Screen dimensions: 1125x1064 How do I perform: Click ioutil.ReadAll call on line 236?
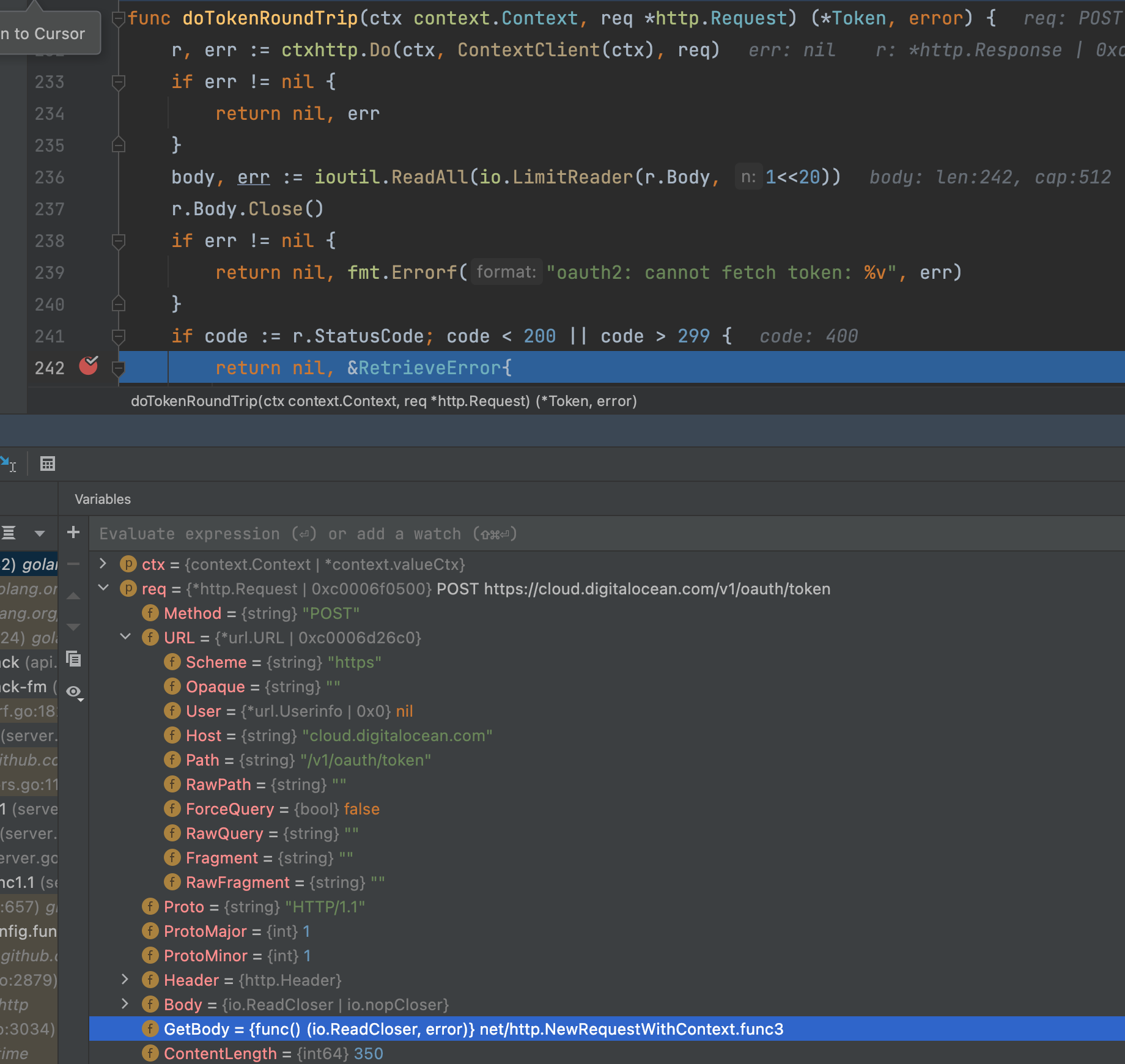391,177
